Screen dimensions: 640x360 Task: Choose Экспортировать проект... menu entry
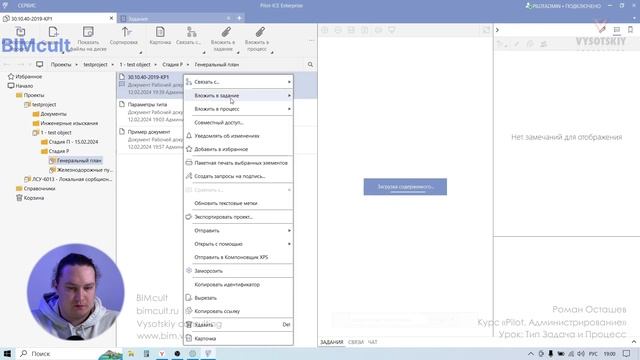pyautogui.click(x=238, y=217)
